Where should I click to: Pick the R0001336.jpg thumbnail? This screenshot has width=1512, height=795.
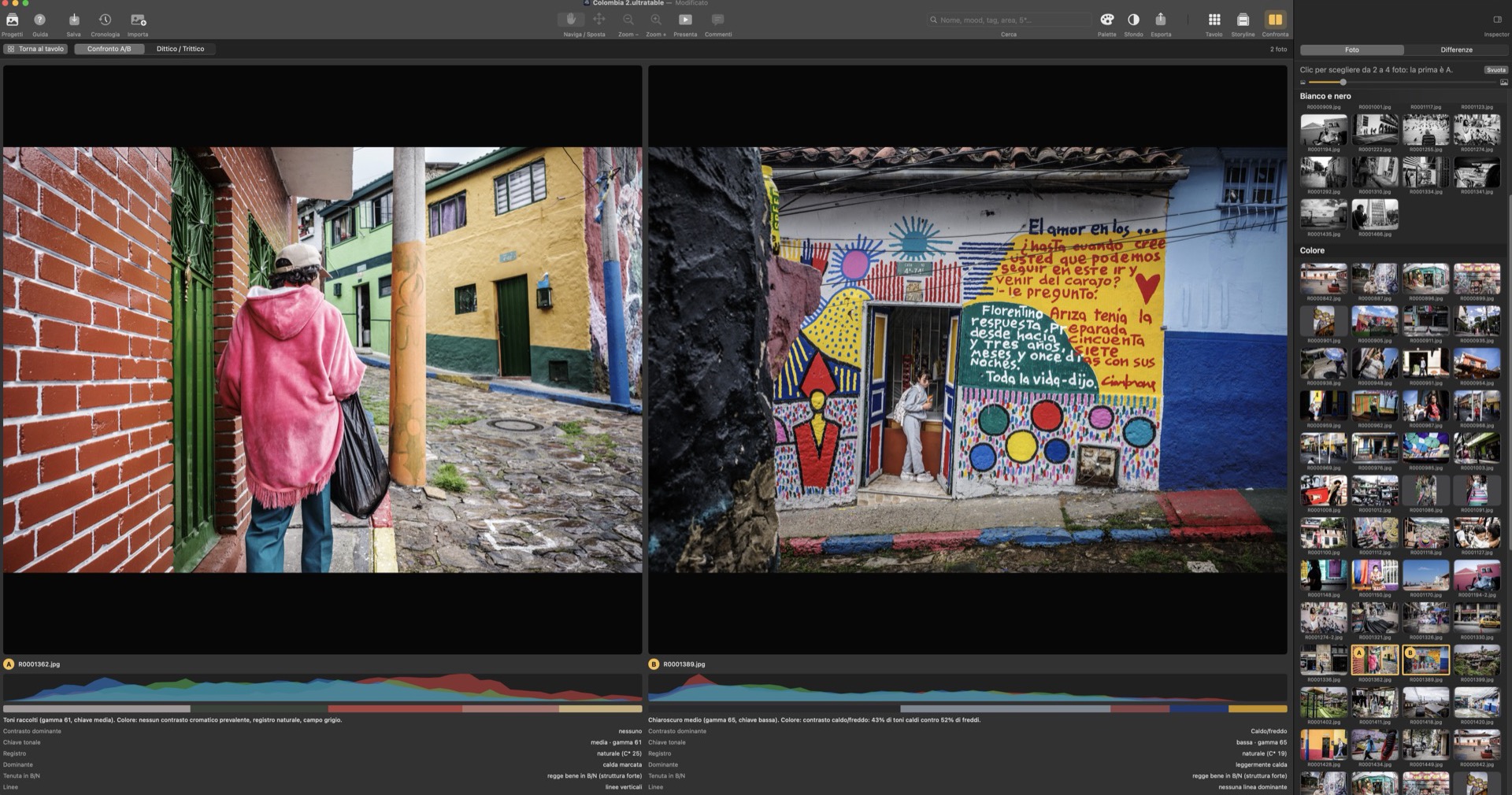pos(1324,660)
